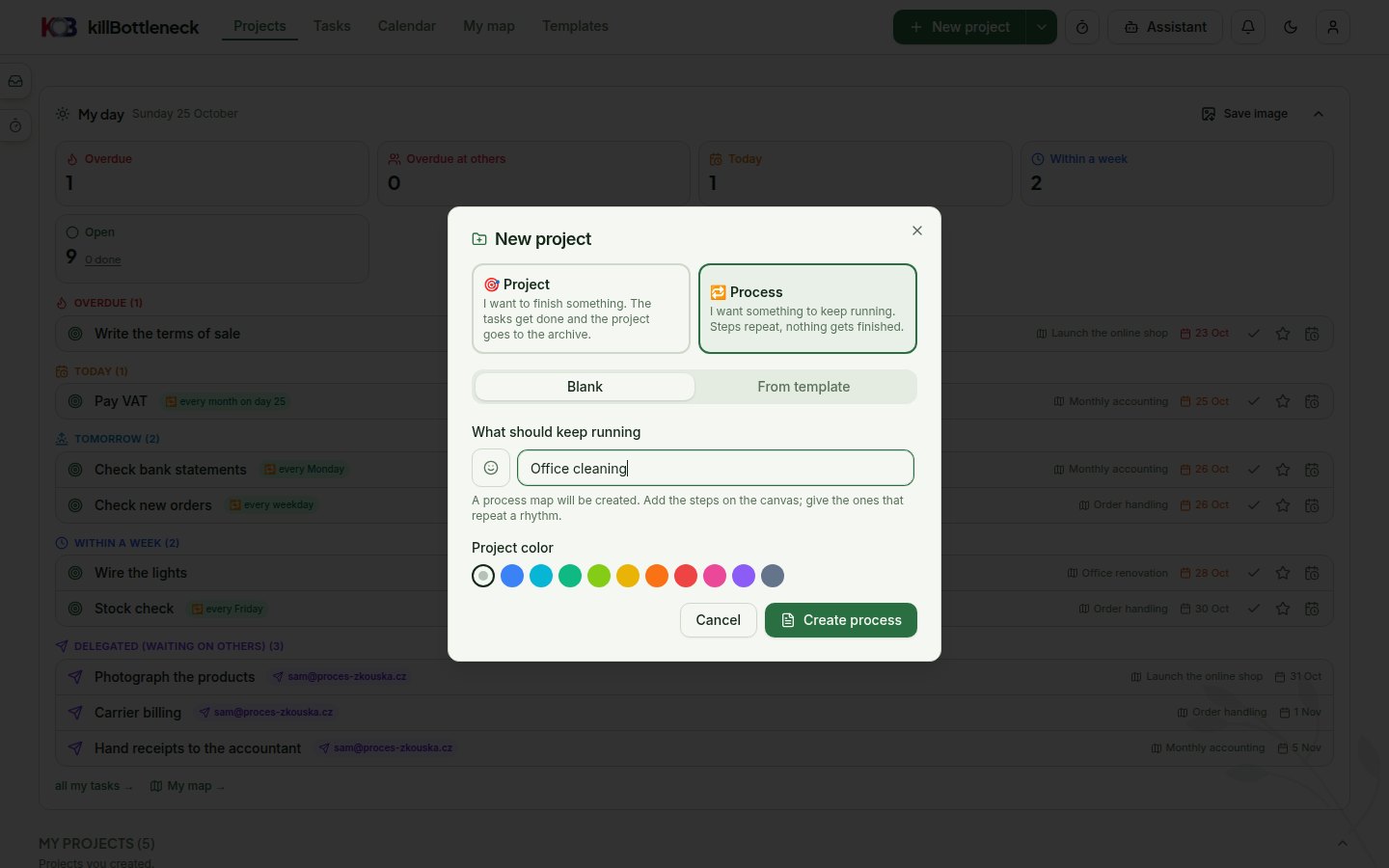The width and height of the screenshot is (1389, 868).
Task: Click the Create process button
Action: point(841,620)
